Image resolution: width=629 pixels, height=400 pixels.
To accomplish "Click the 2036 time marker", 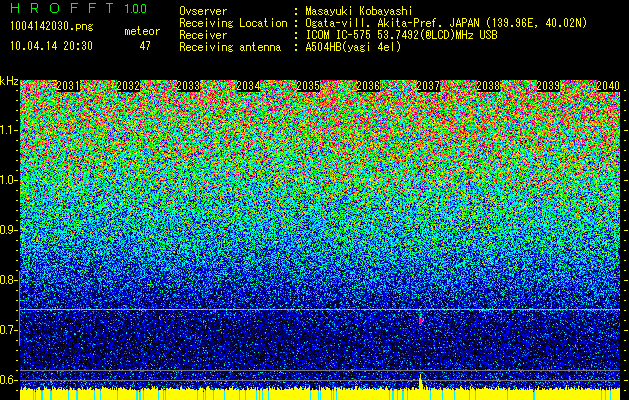I will (368, 86).
